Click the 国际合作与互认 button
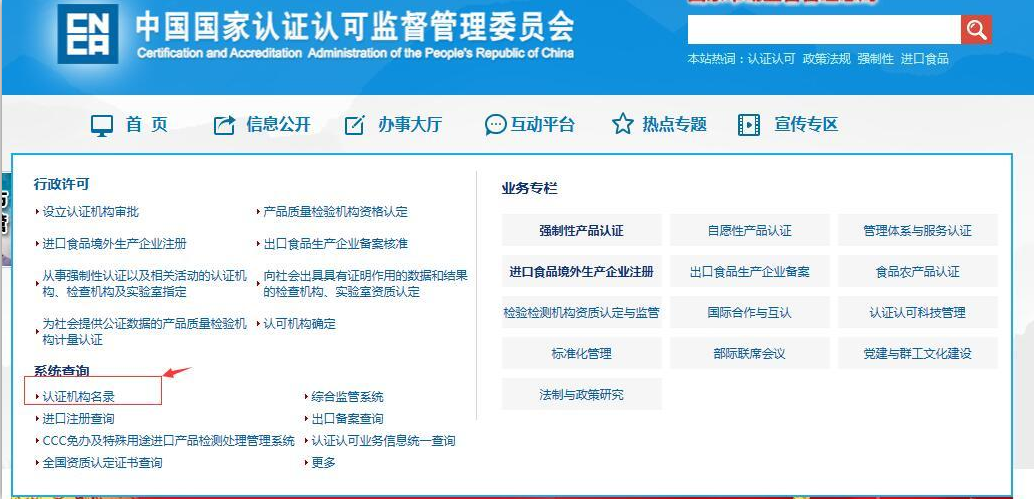Image resolution: width=1034 pixels, height=499 pixels. coord(750,312)
